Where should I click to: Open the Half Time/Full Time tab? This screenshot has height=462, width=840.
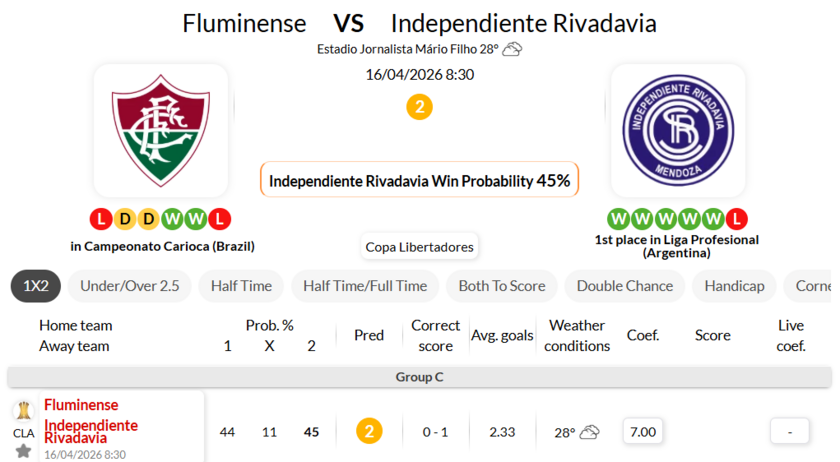coord(365,286)
